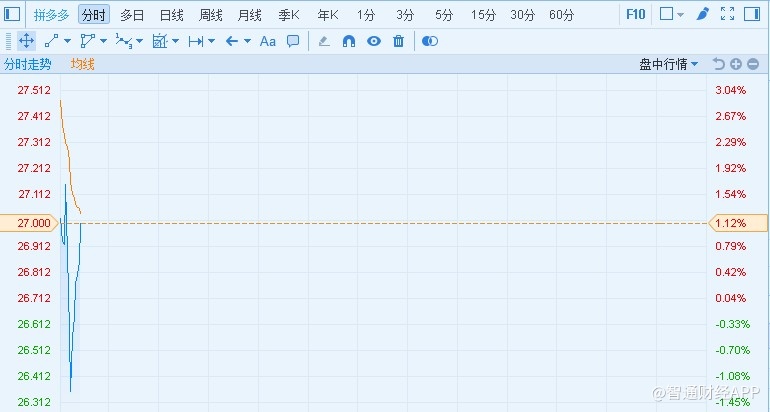Switch to the 年K tab
The image size is (770, 412).
pos(328,15)
